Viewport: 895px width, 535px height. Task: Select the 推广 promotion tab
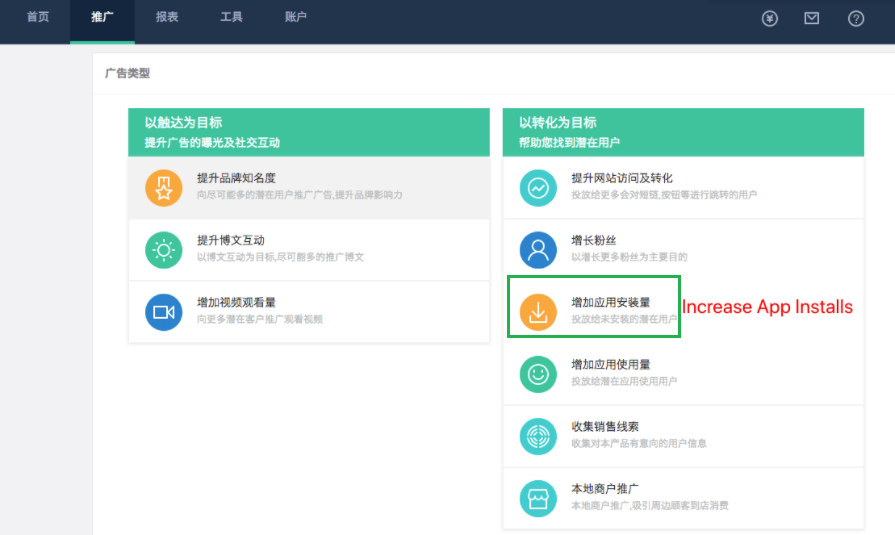[102, 17]
